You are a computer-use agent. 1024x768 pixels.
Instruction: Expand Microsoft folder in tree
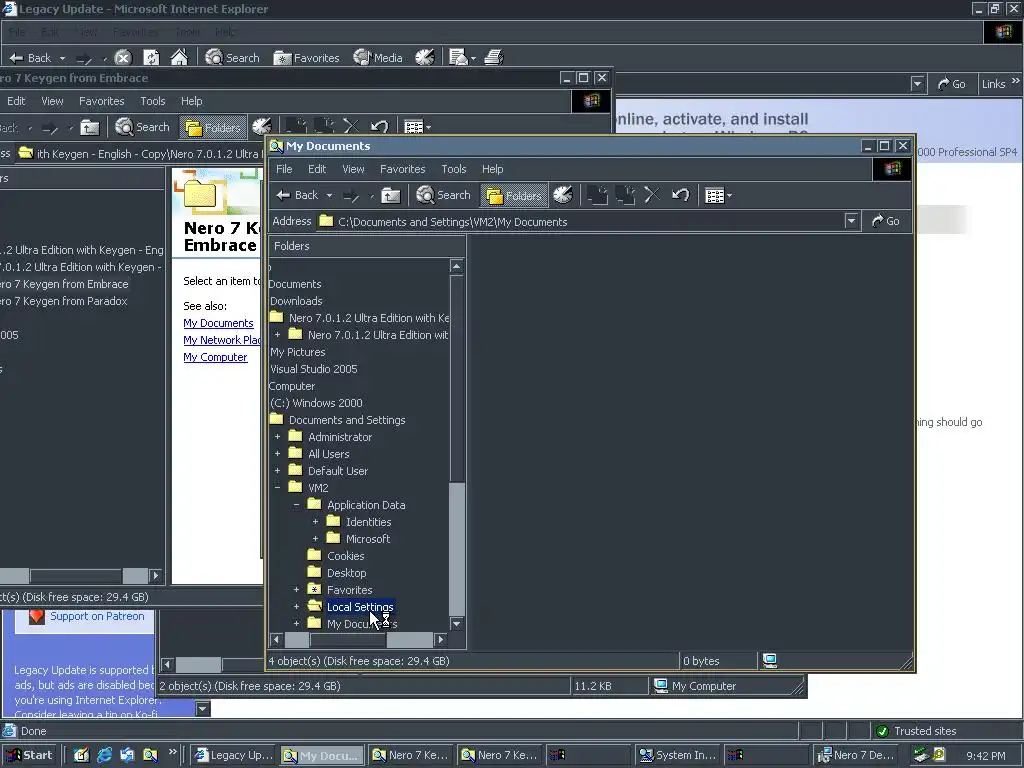(x=315, y=539)
